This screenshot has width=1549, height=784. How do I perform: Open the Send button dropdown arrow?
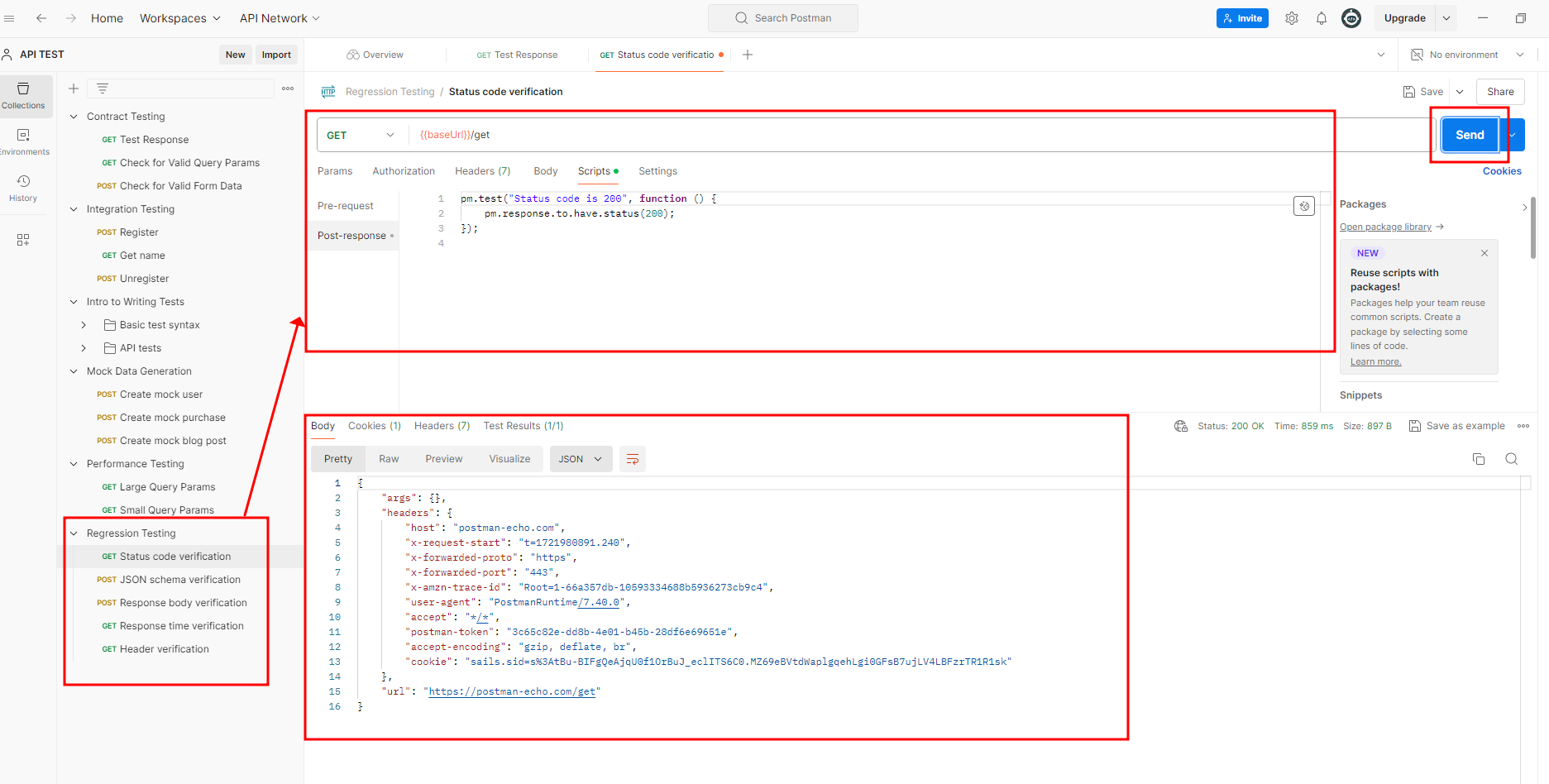(1513, 135)
